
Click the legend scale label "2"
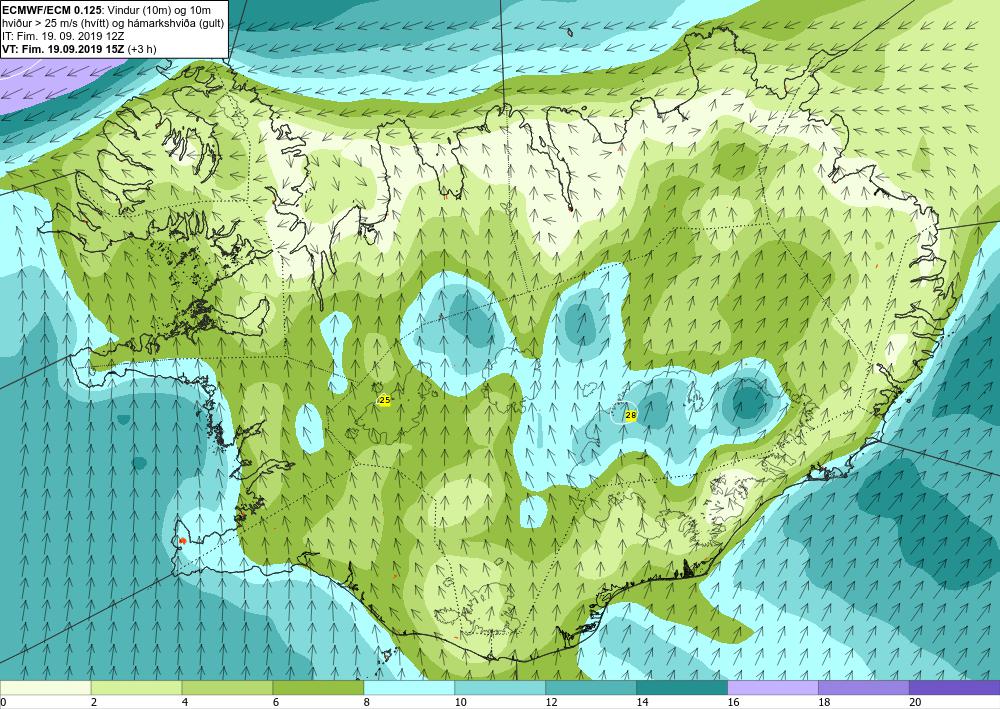[x=94, y=702]
